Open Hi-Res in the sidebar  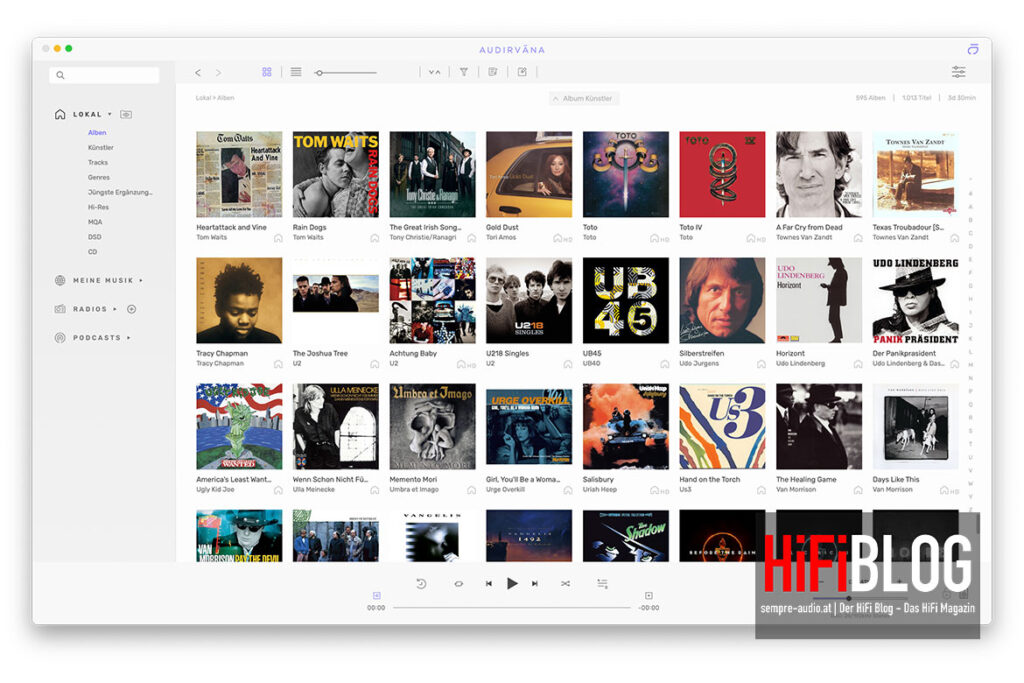pyautogui.click(x=97, y=207)
